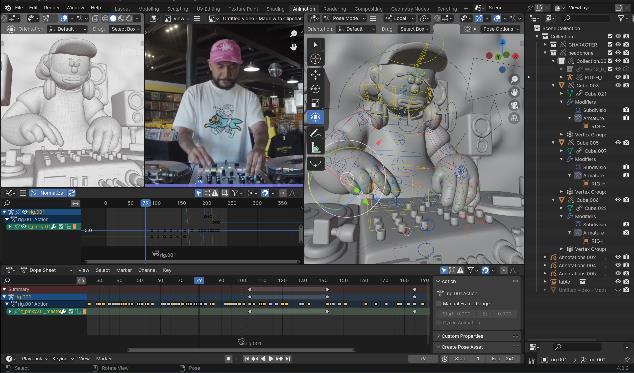The image size is (634, 373).
Task: Switch to the Modeling workspace tab
Action: [x=148, y=8]
